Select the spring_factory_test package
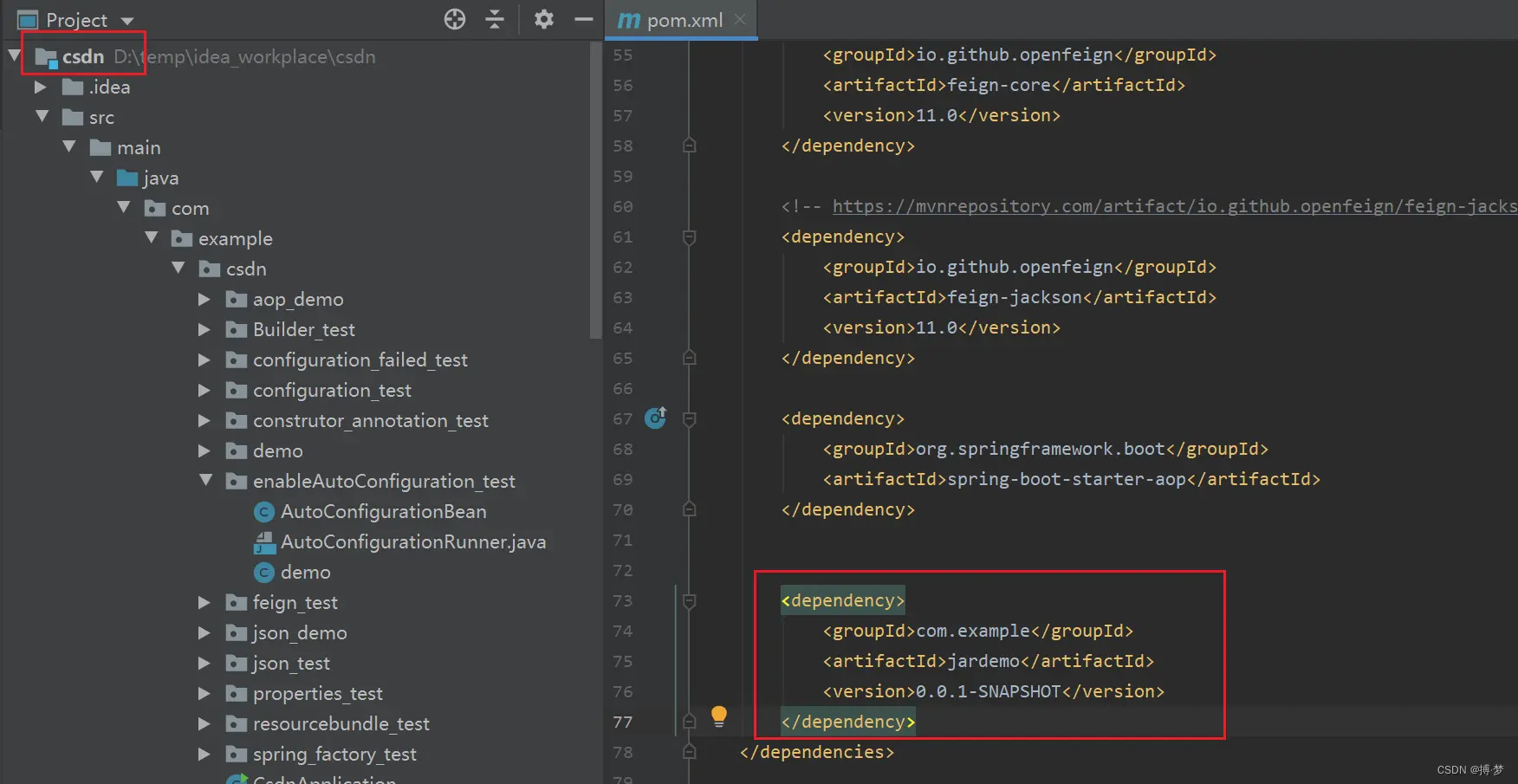 pos(334,754)
